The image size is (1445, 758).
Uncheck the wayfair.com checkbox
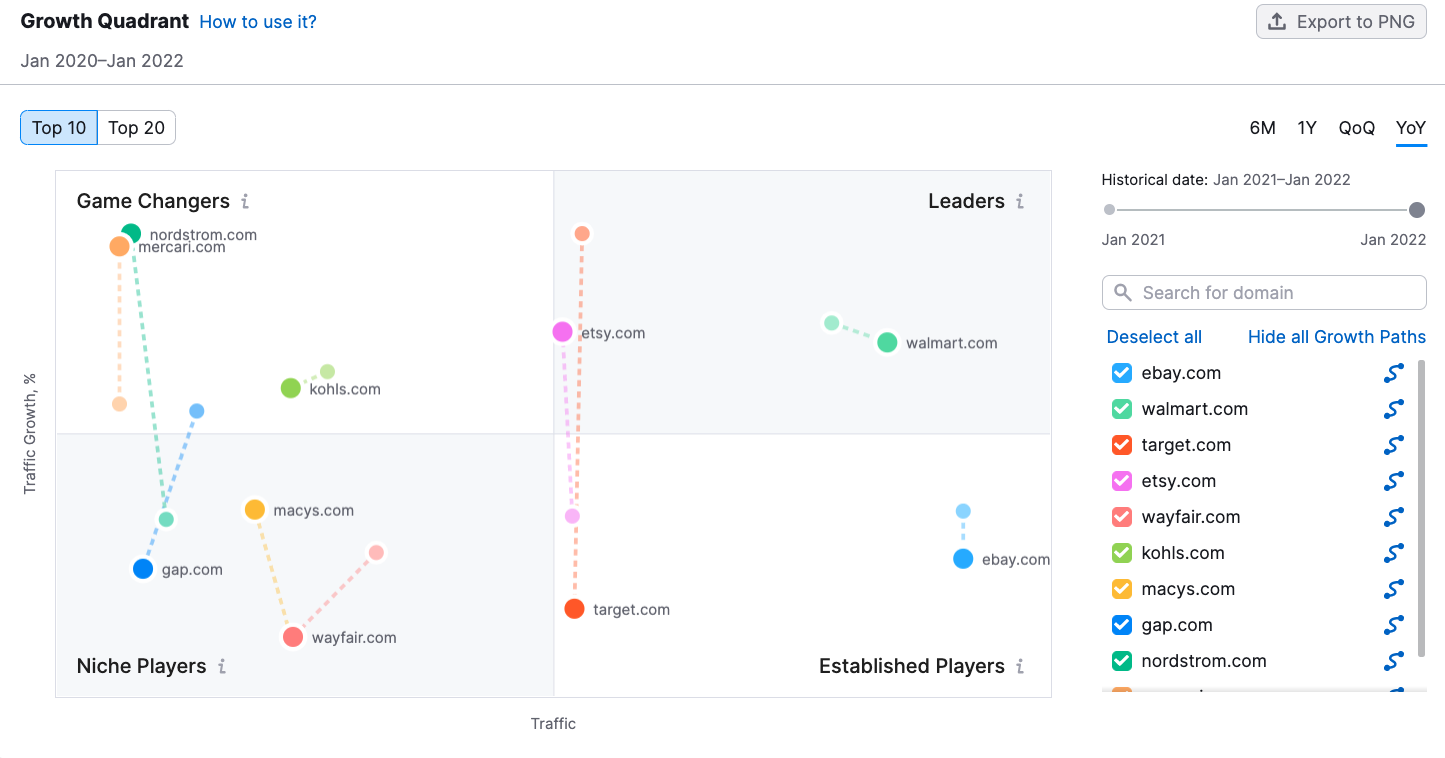[1122, 517]
